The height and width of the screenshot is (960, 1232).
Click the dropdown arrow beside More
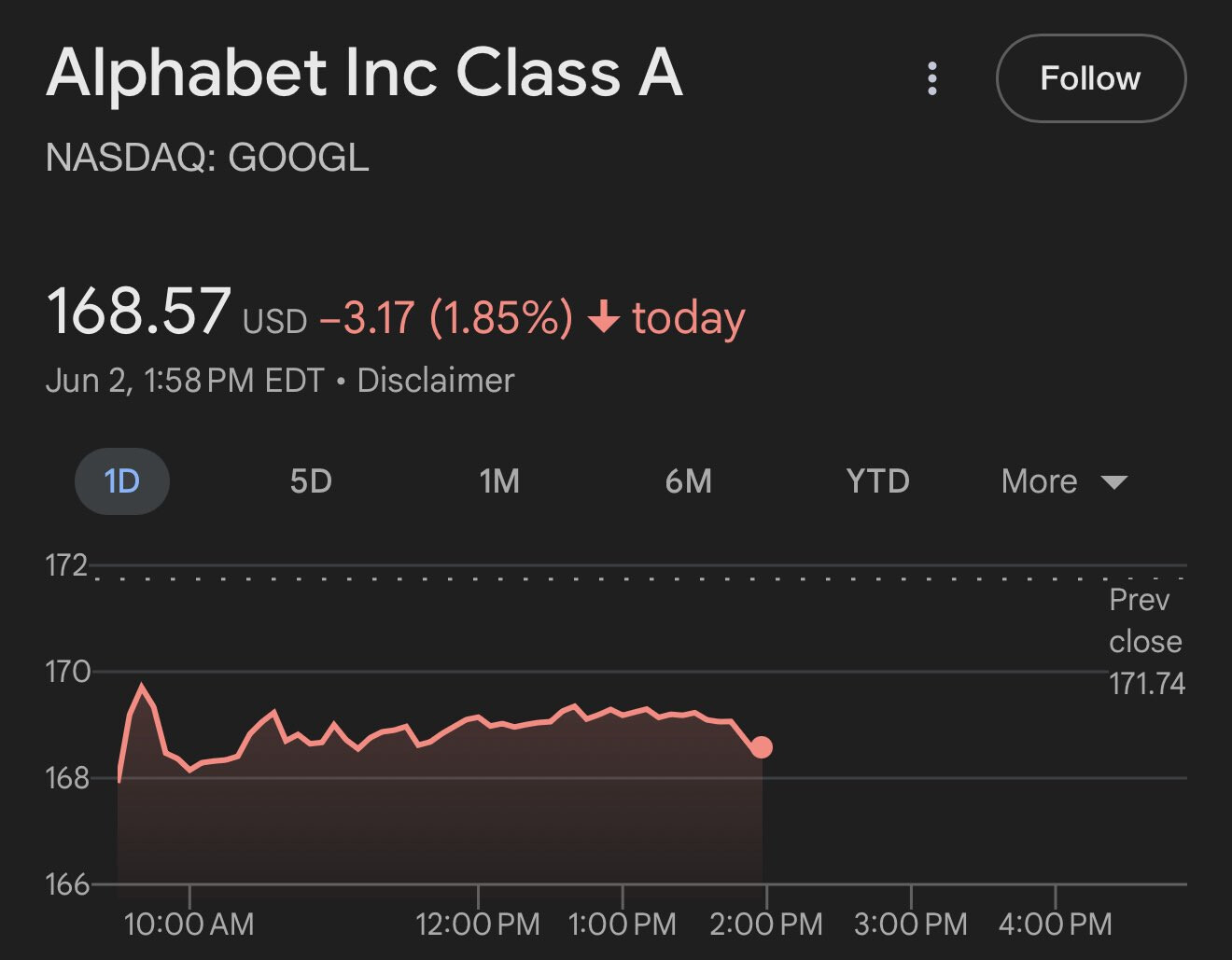pyautogui.click(x=1113, y=482)
